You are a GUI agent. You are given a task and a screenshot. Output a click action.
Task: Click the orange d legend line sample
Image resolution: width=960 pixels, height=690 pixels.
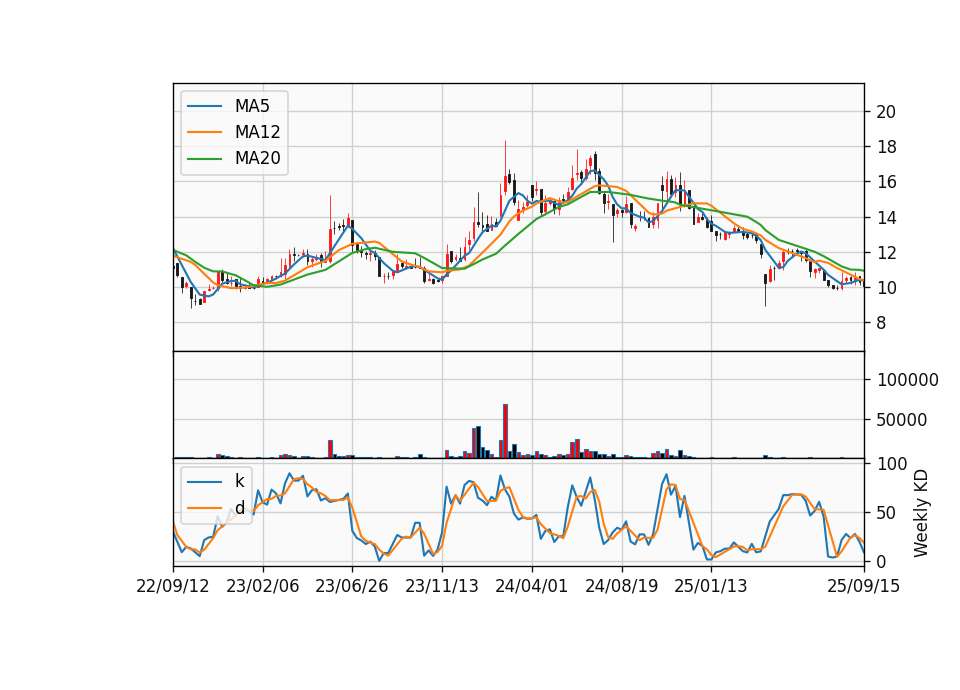204,508
